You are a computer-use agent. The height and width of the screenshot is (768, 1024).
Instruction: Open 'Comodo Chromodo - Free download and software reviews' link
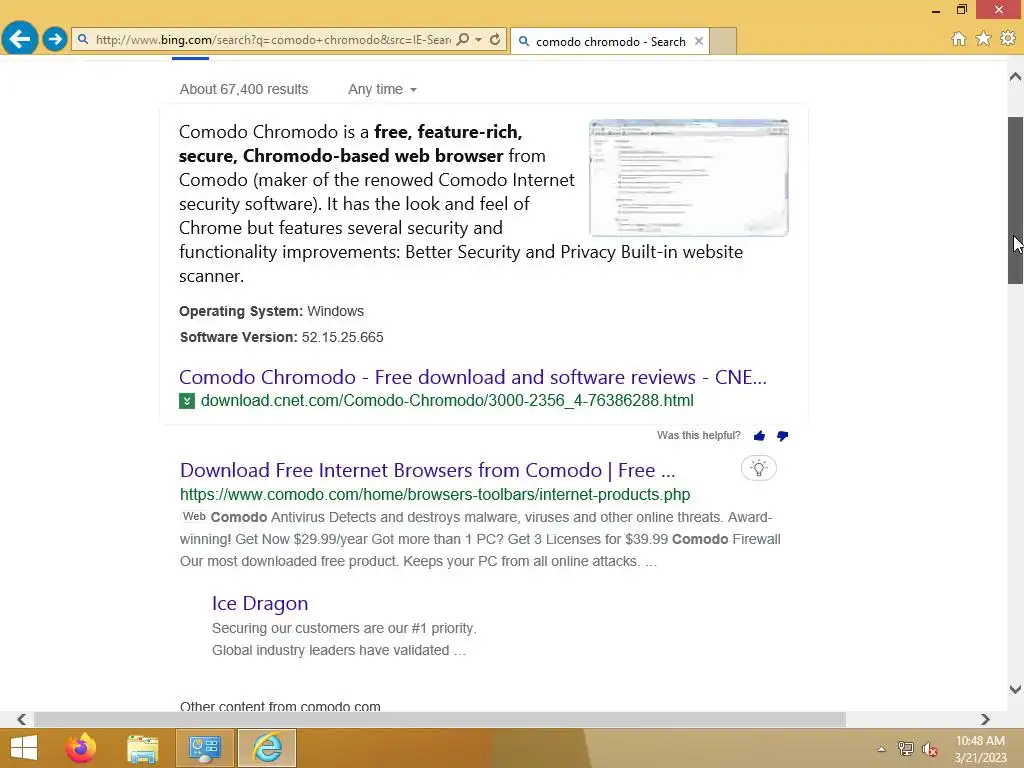[x=473, y=377]
